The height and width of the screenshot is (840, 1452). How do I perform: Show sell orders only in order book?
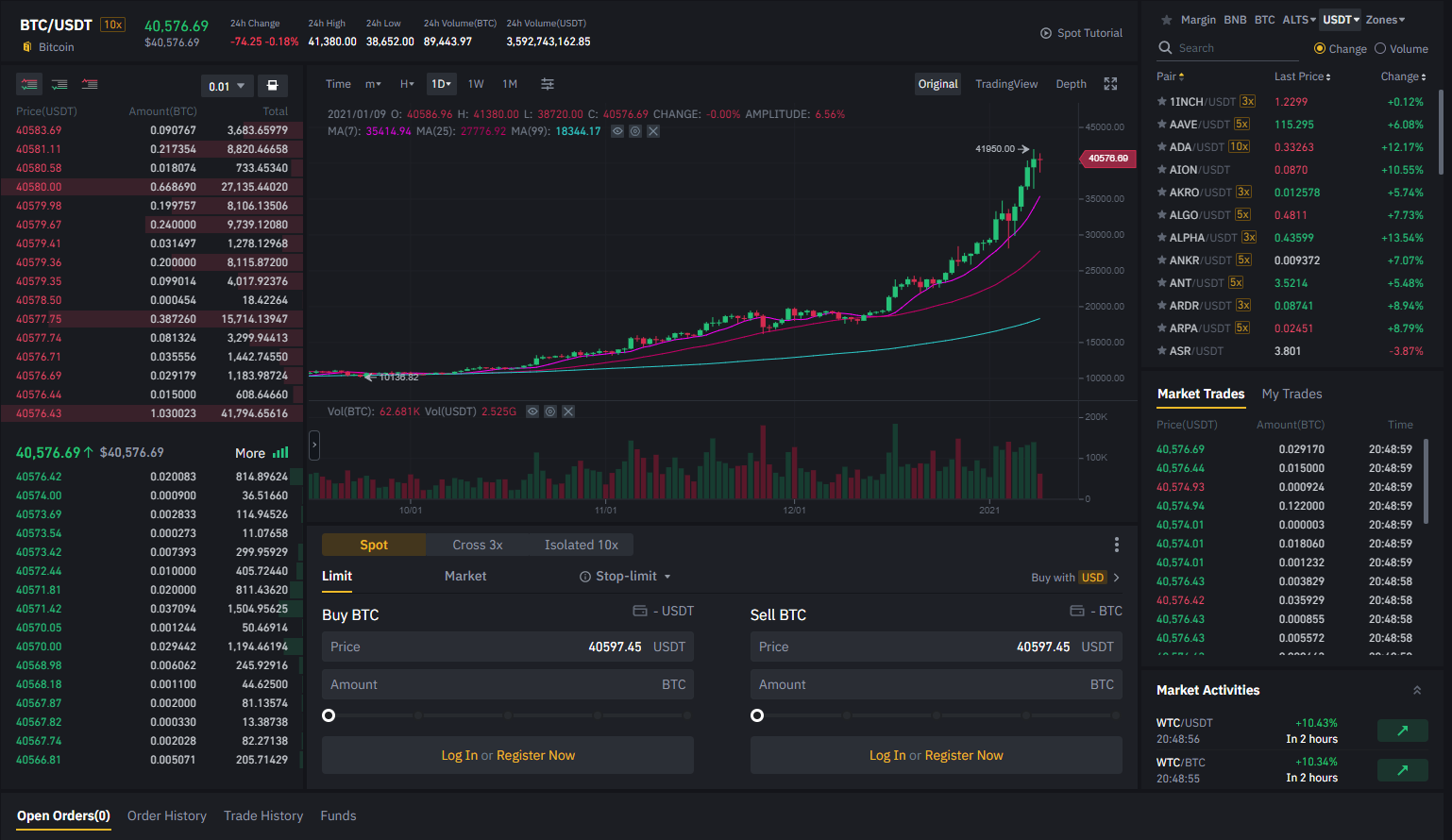tap(90, 85)
